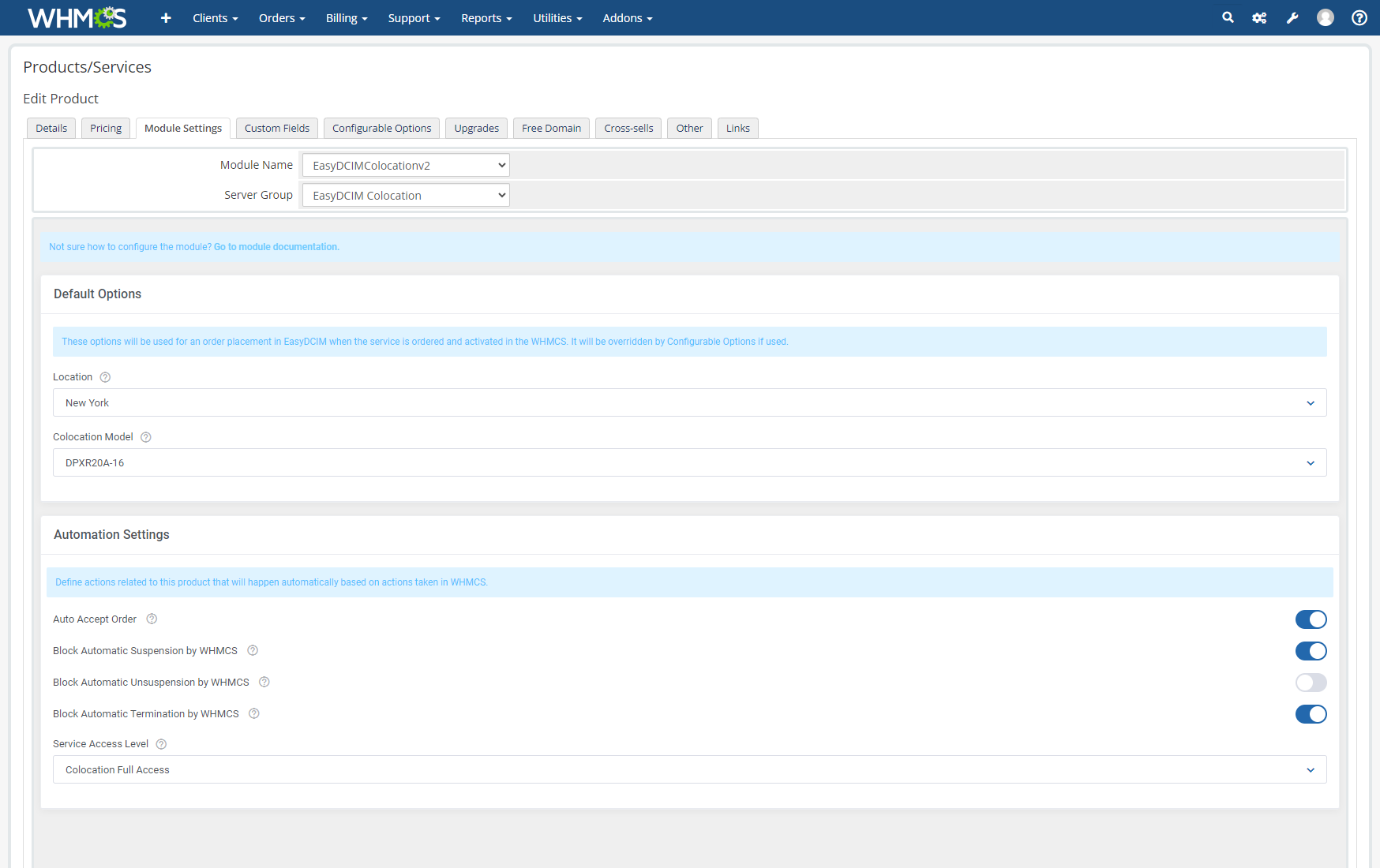Open the Colocation Model dropdown DPXR20A-16
This screenshot has width=1380, height=868.
[x=689, y=462]
